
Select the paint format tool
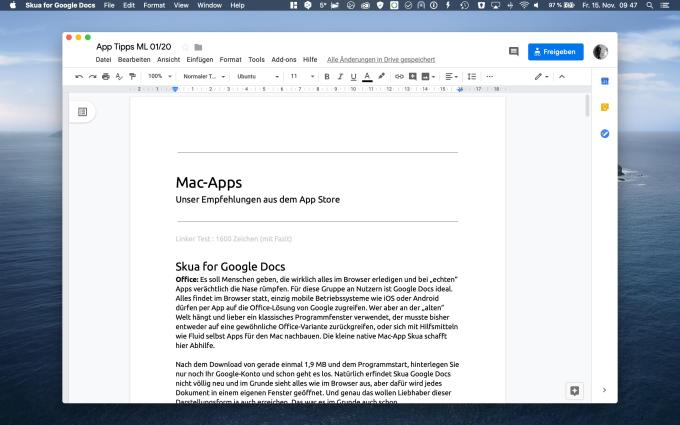[132, 77]
